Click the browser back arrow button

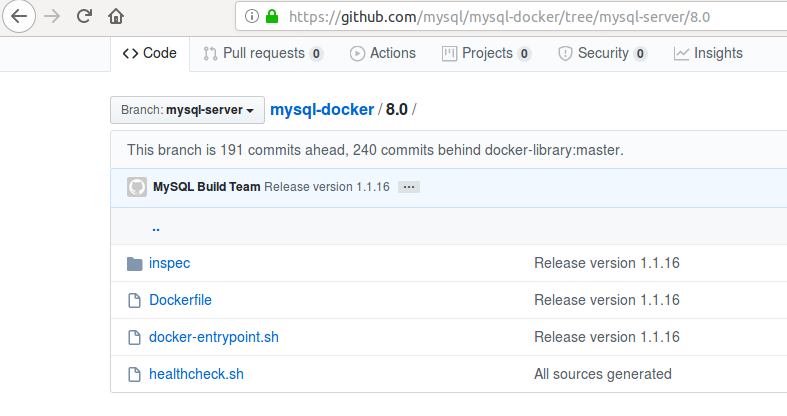pyautogui.click(x=20, y=16)
